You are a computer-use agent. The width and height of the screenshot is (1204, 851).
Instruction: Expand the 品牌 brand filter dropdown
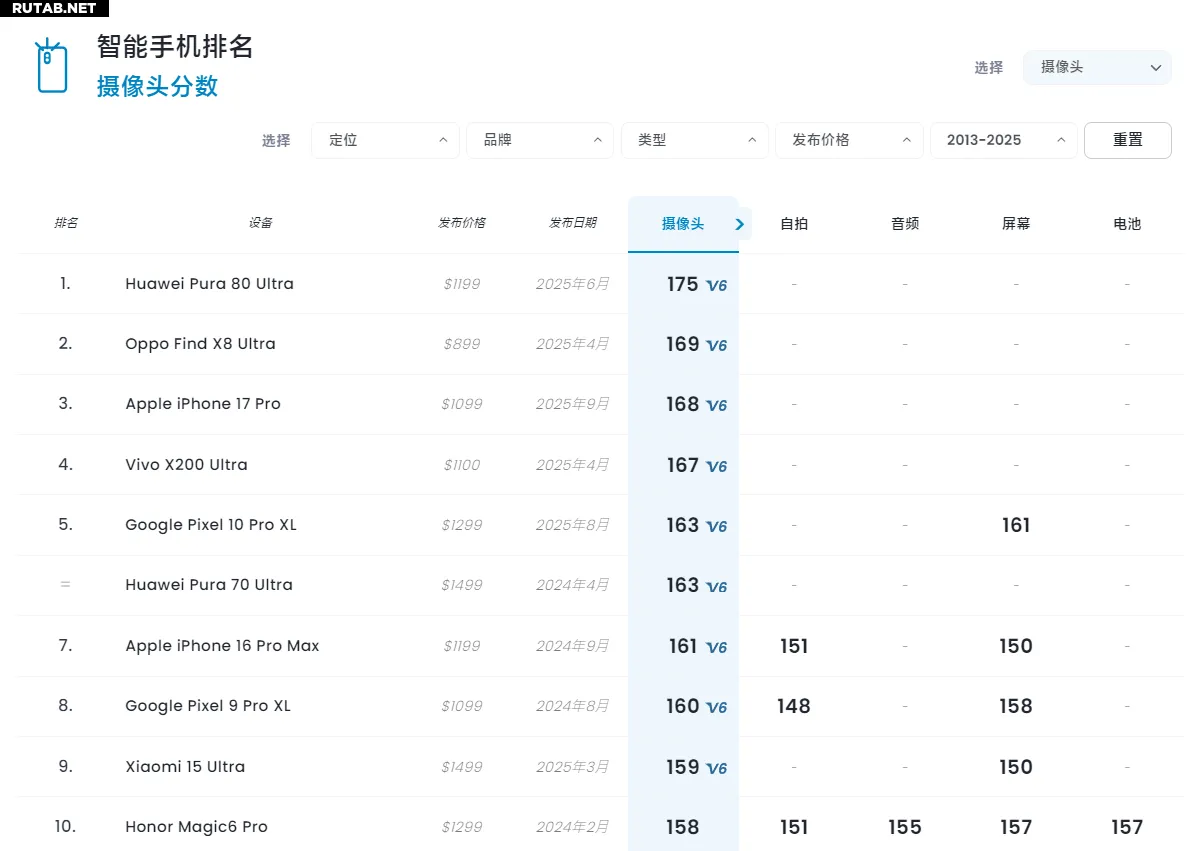click(x=540, y=140)
